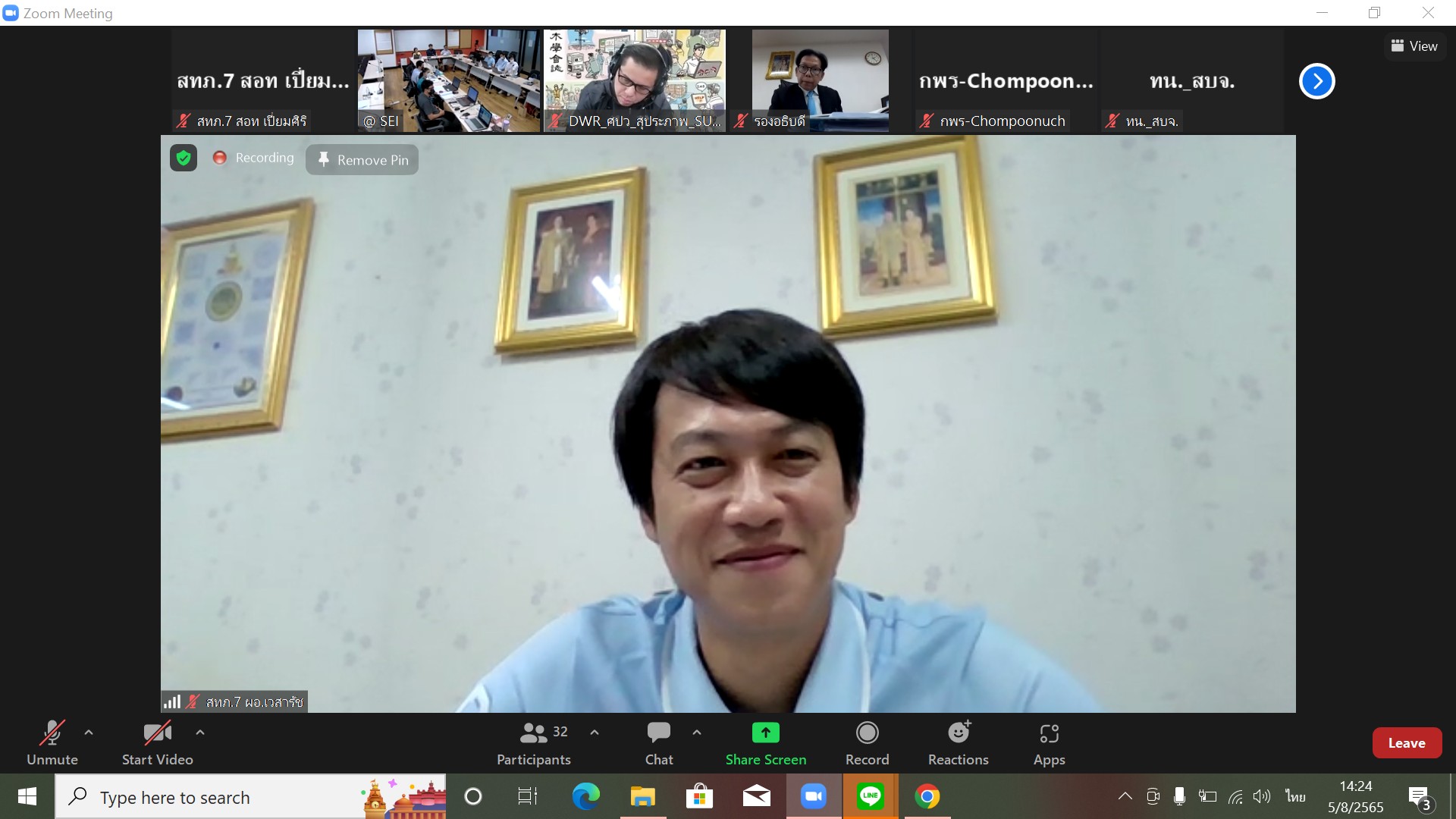This screenshot has height=819, width=1456.
Task: Open Wi-Fi network settings in tray
Action: (x=1235, y=796)
